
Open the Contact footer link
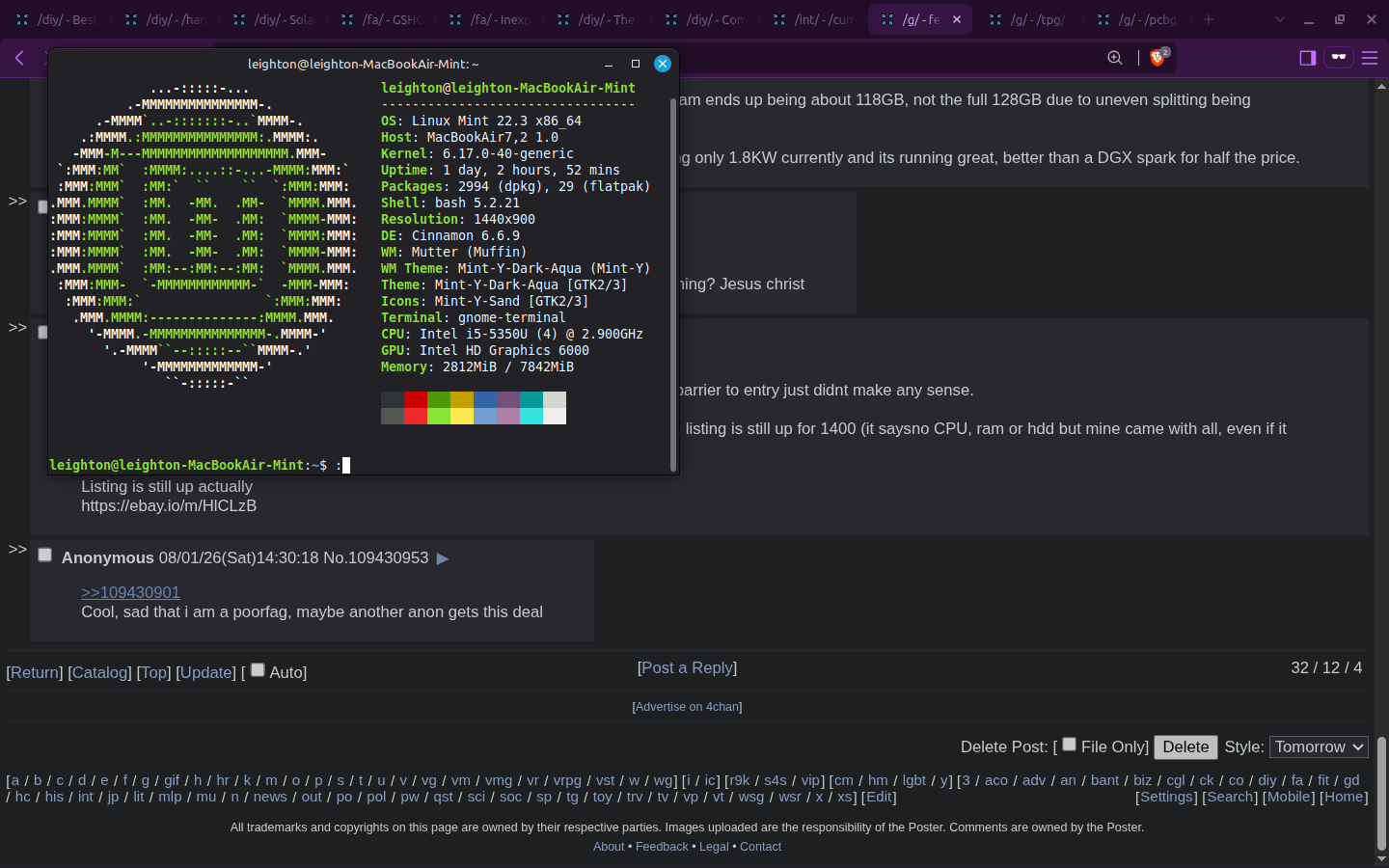[x=760, y=847]
